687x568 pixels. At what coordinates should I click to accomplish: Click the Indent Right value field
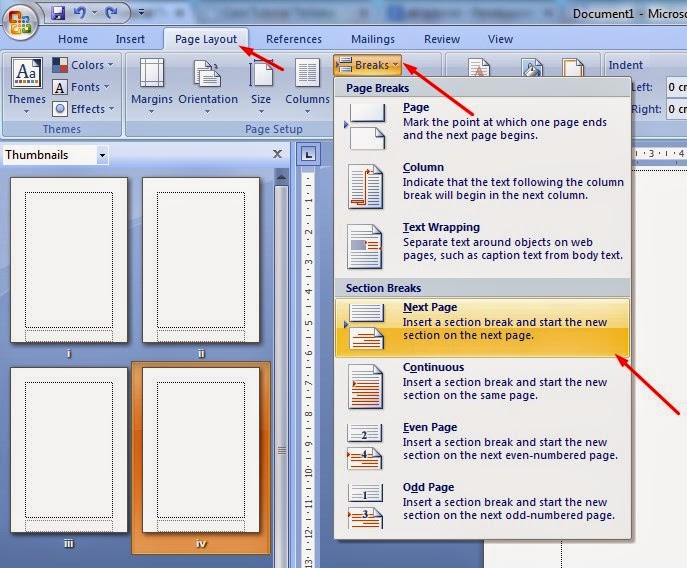pos(676,109)
